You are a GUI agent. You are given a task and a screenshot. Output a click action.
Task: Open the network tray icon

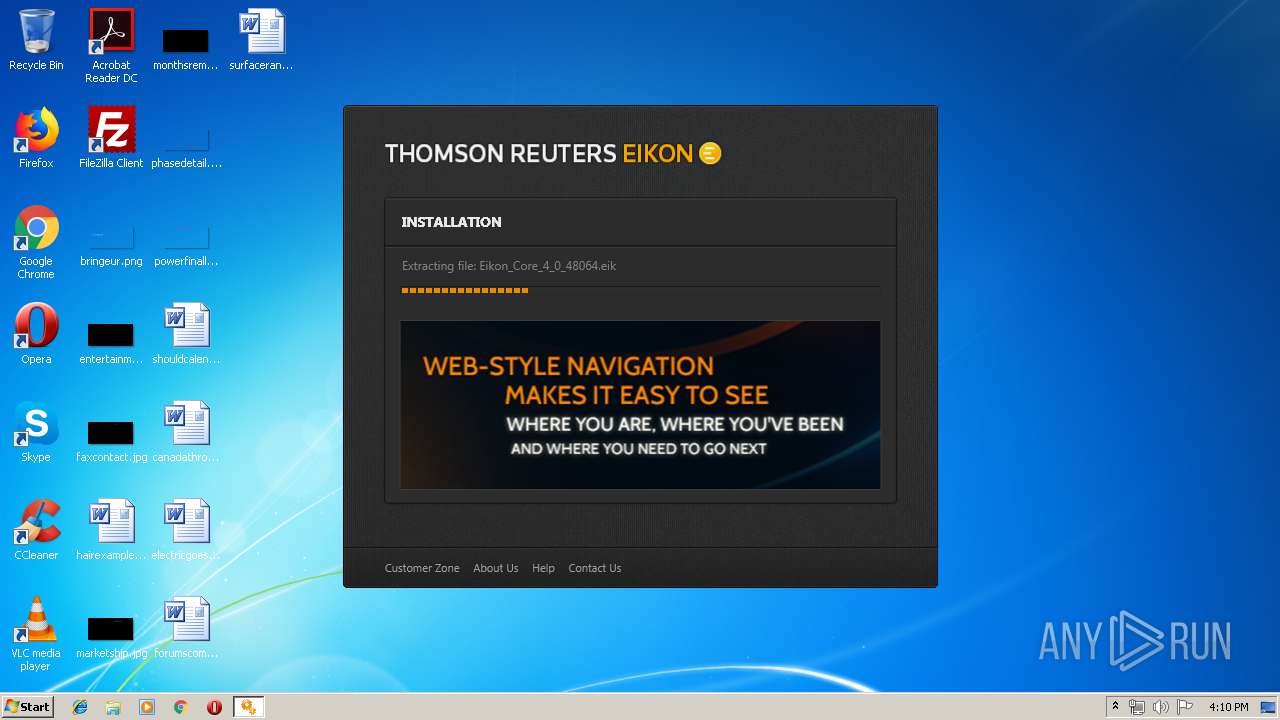pyautogui.click(x=1137, y=707)
